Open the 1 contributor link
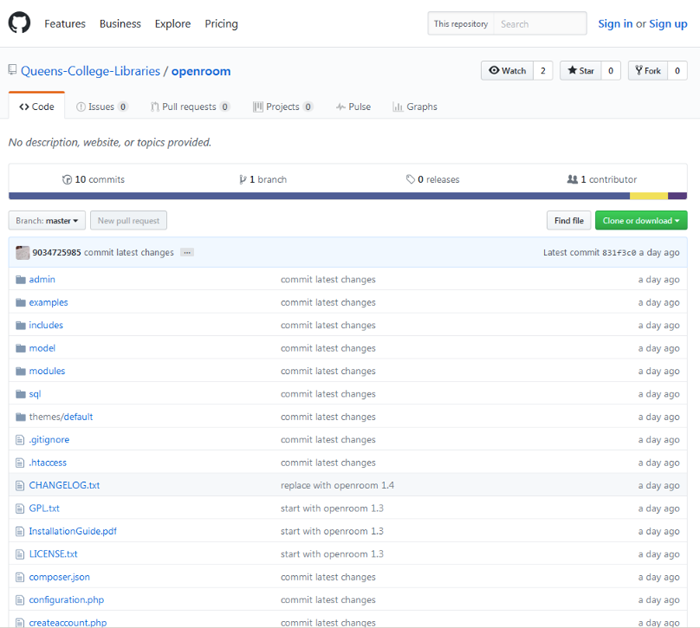 (x=602, y=179)
